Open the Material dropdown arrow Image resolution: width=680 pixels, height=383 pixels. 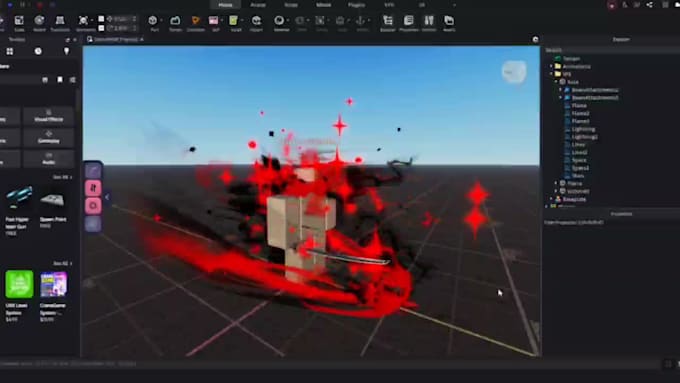(288, 20)
